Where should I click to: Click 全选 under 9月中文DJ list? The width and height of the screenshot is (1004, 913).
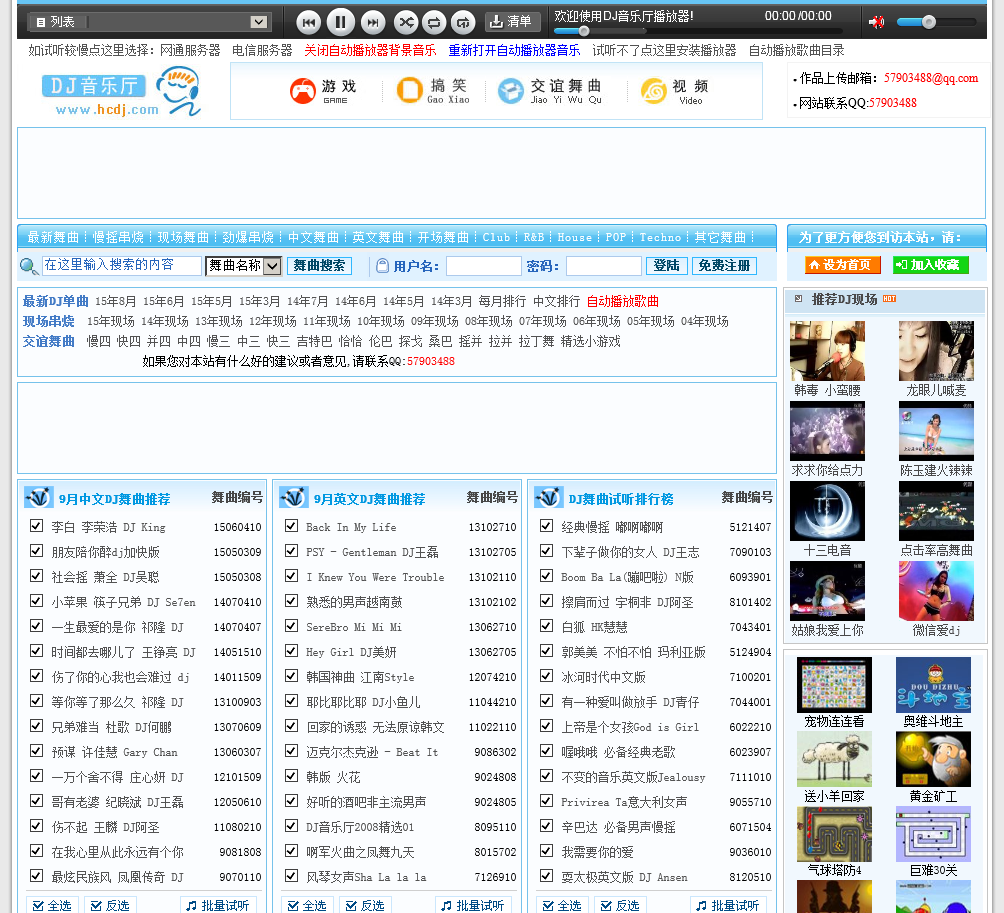(53, 905)
